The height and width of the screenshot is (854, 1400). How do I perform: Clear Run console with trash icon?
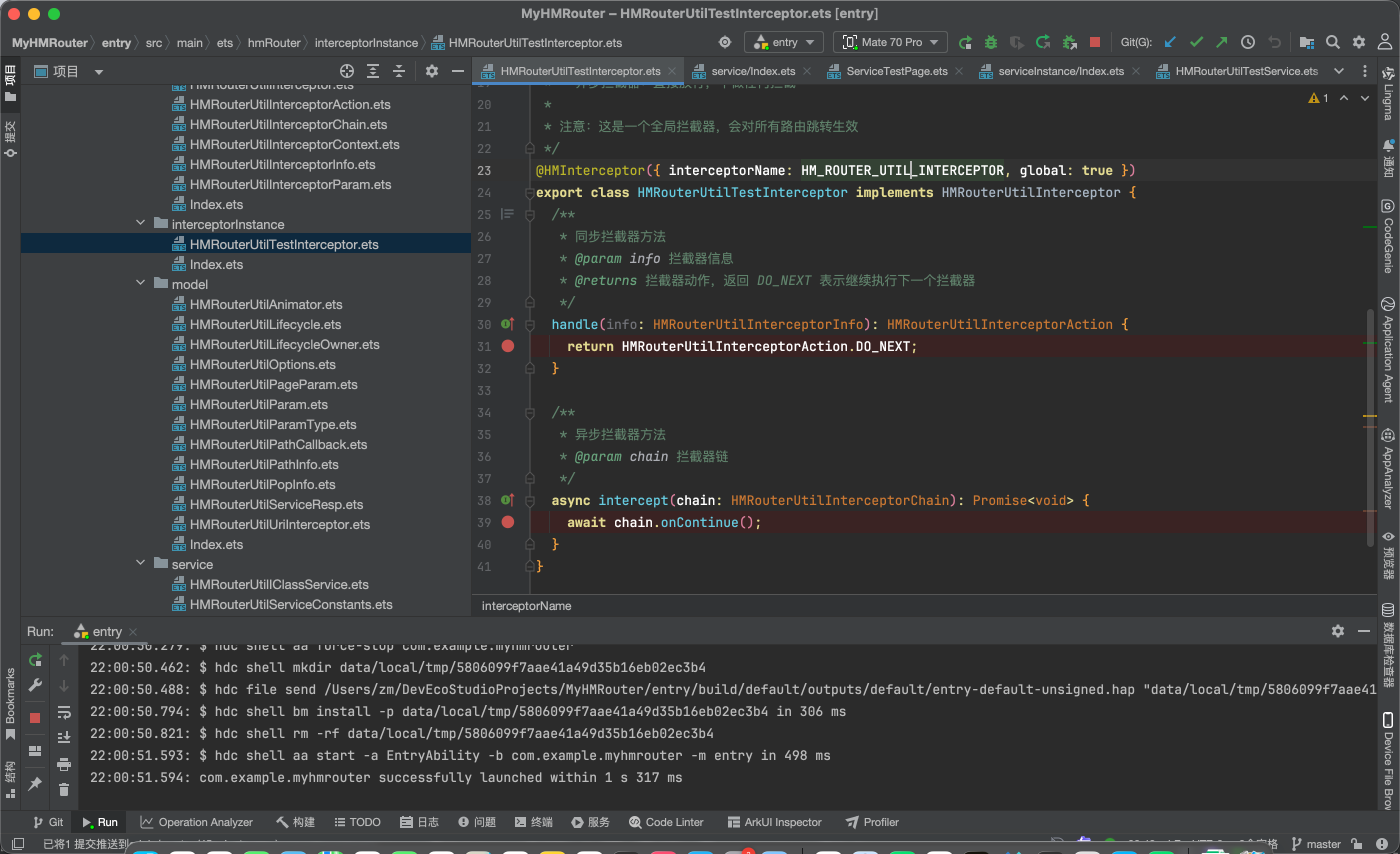pyautogui.click(x=63, y=789)
